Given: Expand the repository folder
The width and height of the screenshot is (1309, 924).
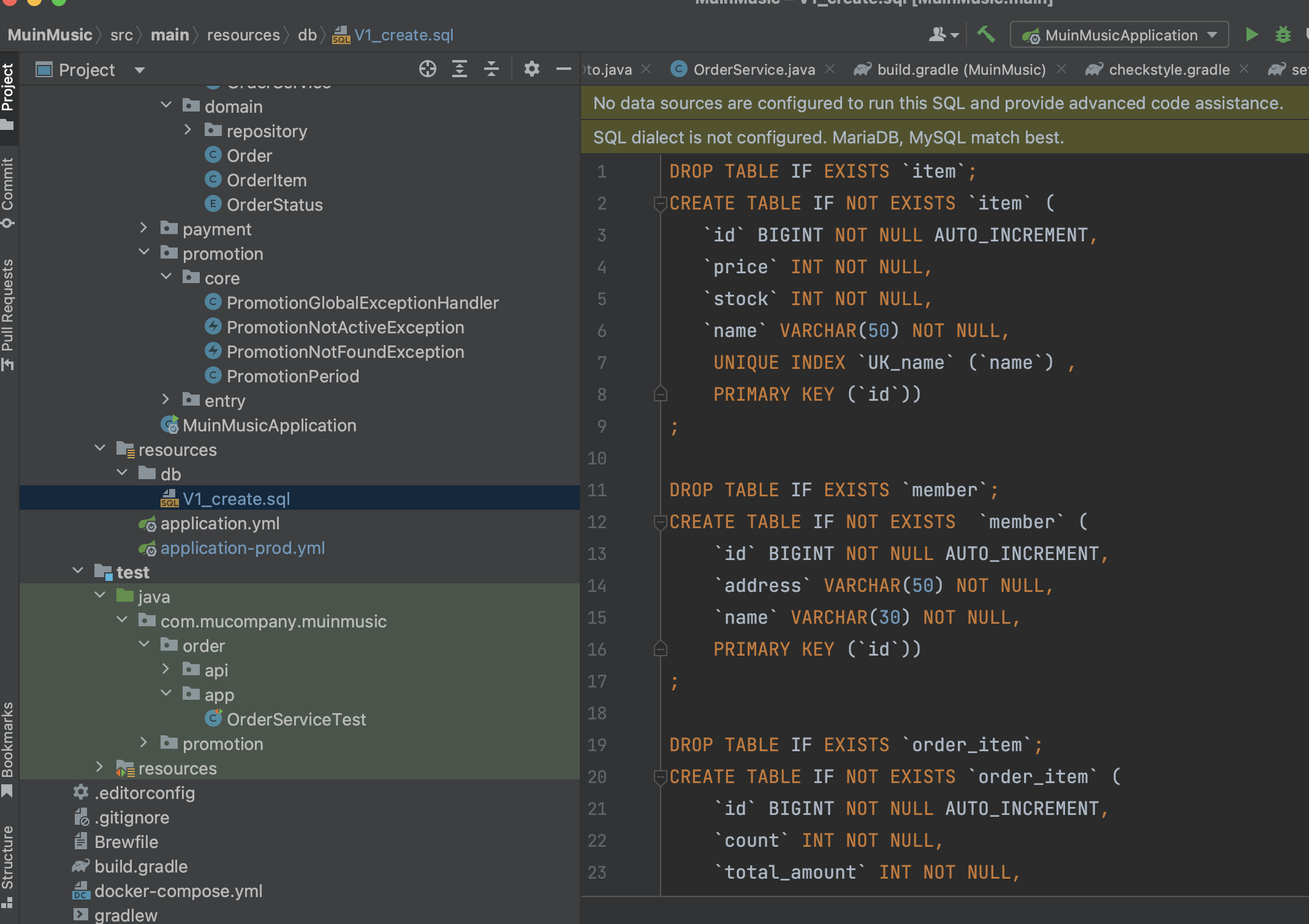Looking at the screenshot, I should (x=188, y=131).
